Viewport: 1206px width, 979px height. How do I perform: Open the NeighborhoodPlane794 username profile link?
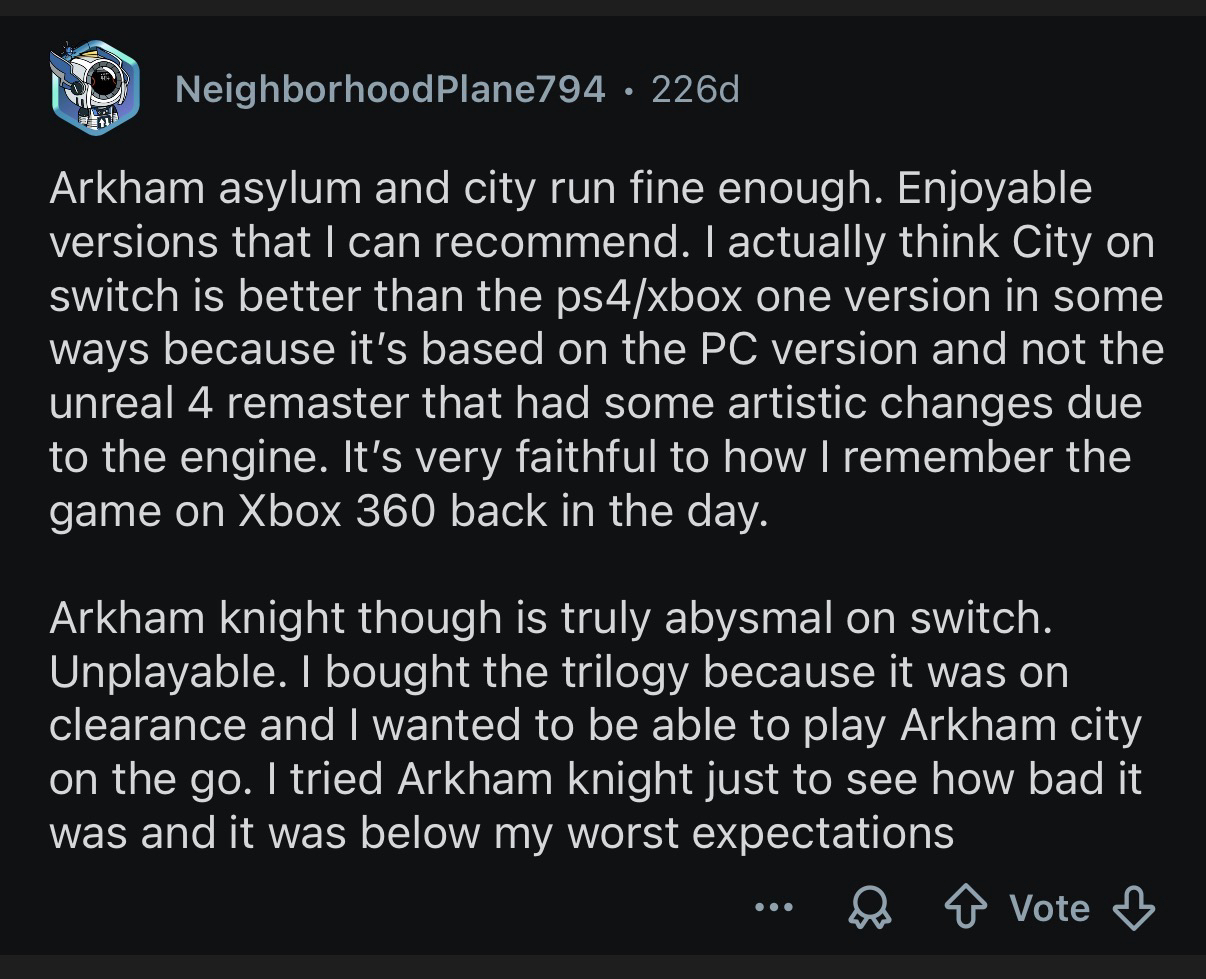pos(390,90)
